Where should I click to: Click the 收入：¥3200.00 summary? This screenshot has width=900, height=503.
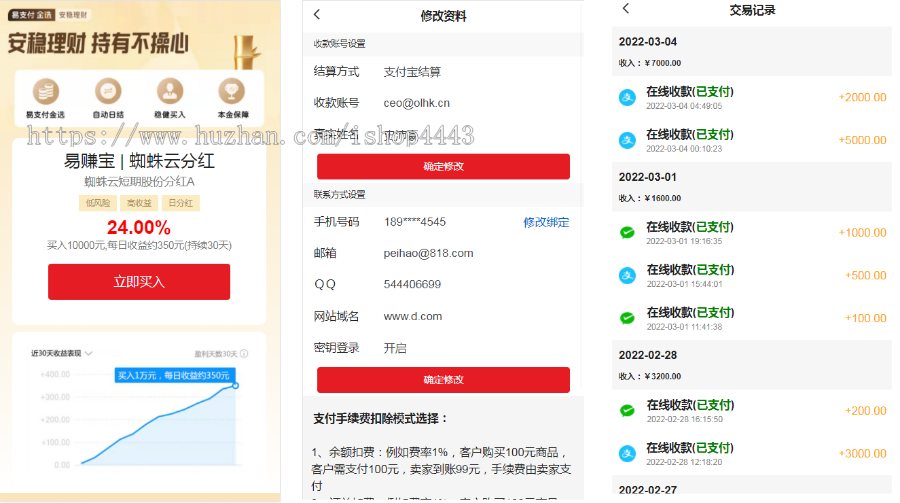pos(650,376)
